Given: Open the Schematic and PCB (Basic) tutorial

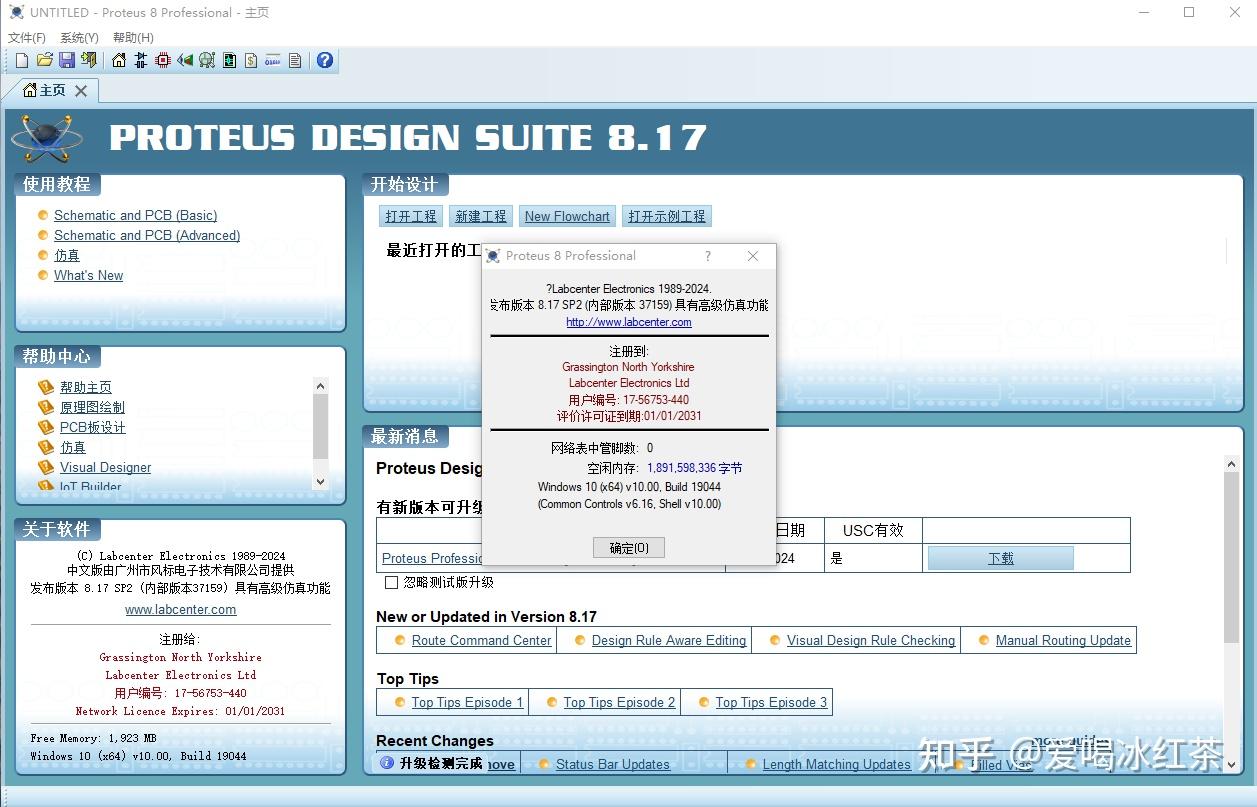Looking at the screenshot, I should tap(135, 214).
